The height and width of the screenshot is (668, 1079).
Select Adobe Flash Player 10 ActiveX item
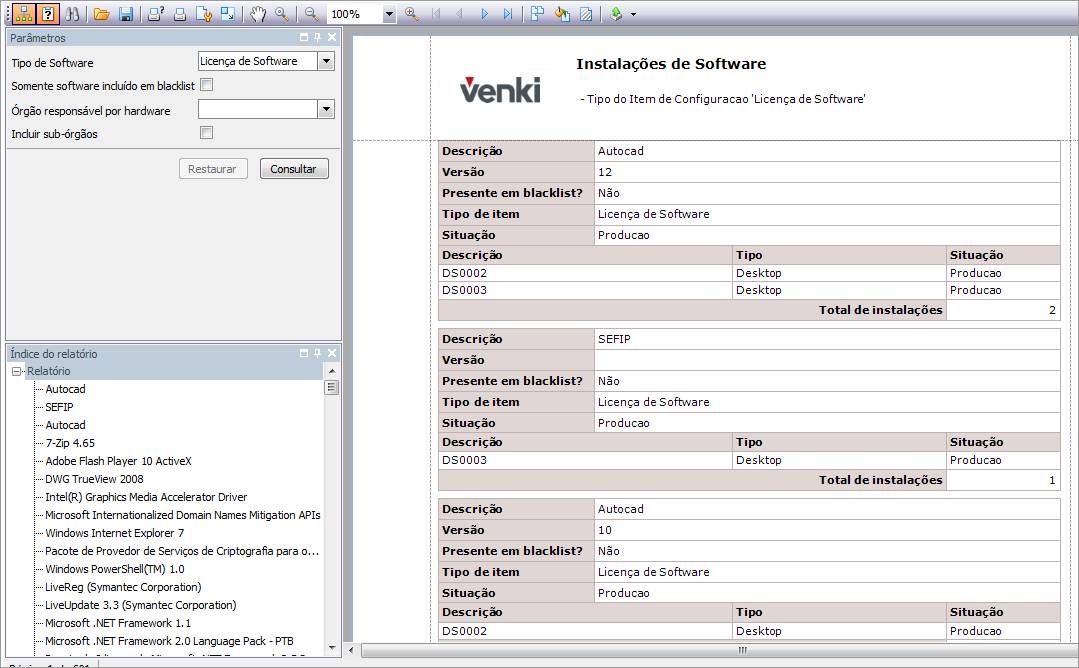(x=118, y=461)
